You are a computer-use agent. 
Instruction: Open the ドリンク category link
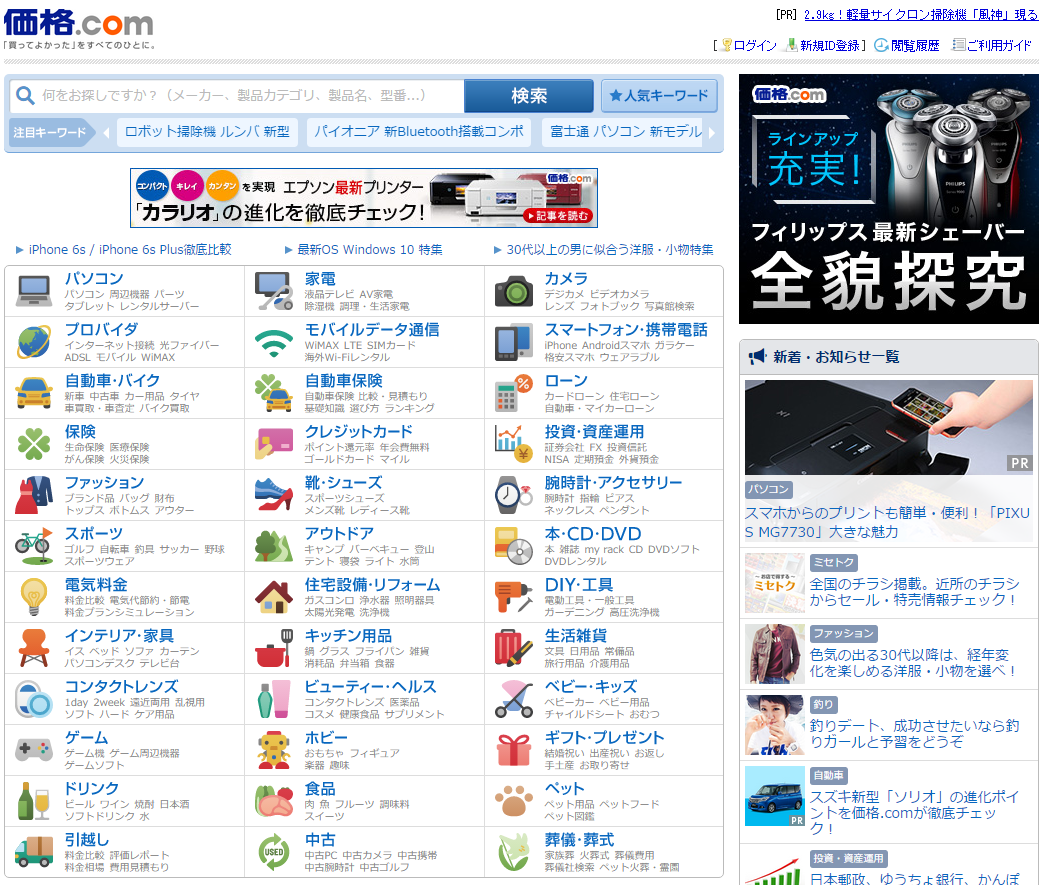coord(91,789)
